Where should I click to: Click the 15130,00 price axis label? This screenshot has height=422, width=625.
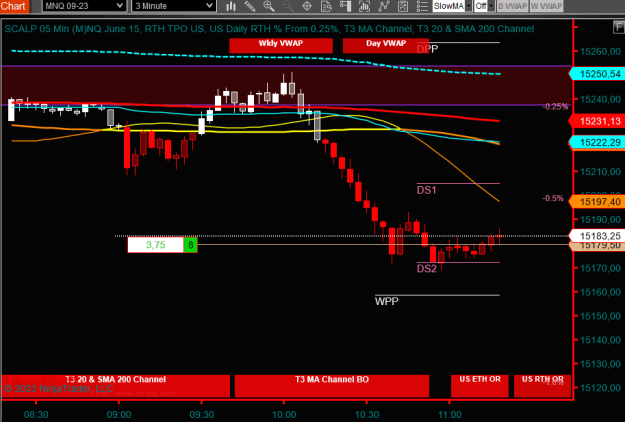pyautogui.click(x=600, y=364)
